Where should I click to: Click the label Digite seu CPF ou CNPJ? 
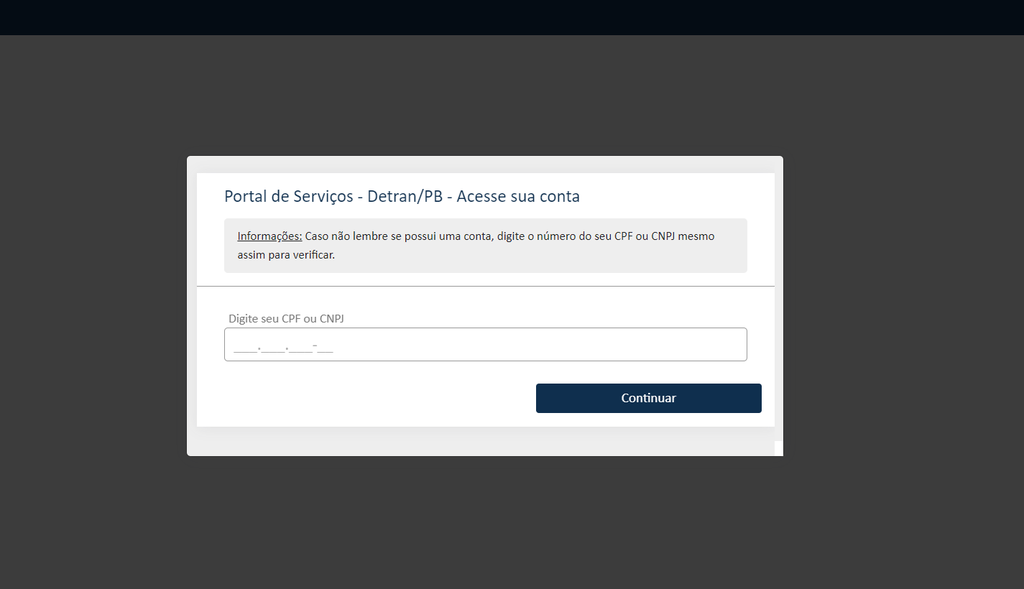tap(286, 319)
